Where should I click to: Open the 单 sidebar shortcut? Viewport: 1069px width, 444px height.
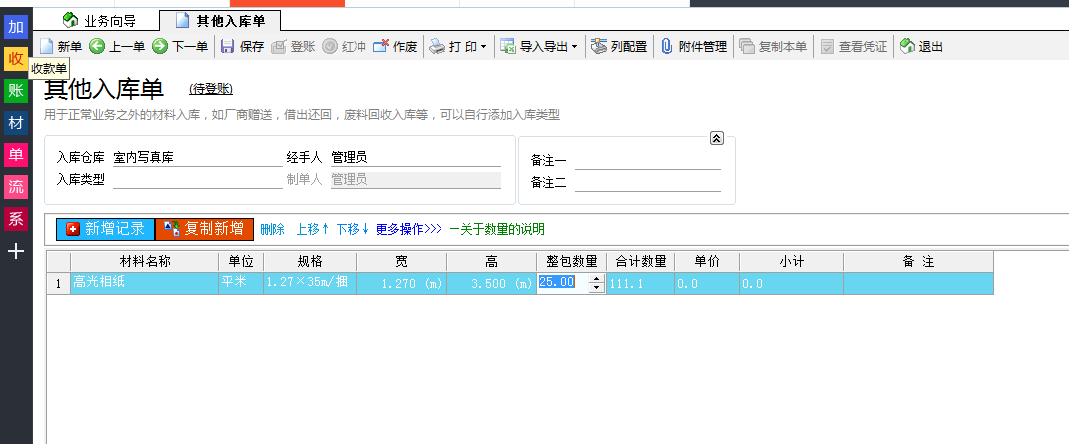point(16,156)
